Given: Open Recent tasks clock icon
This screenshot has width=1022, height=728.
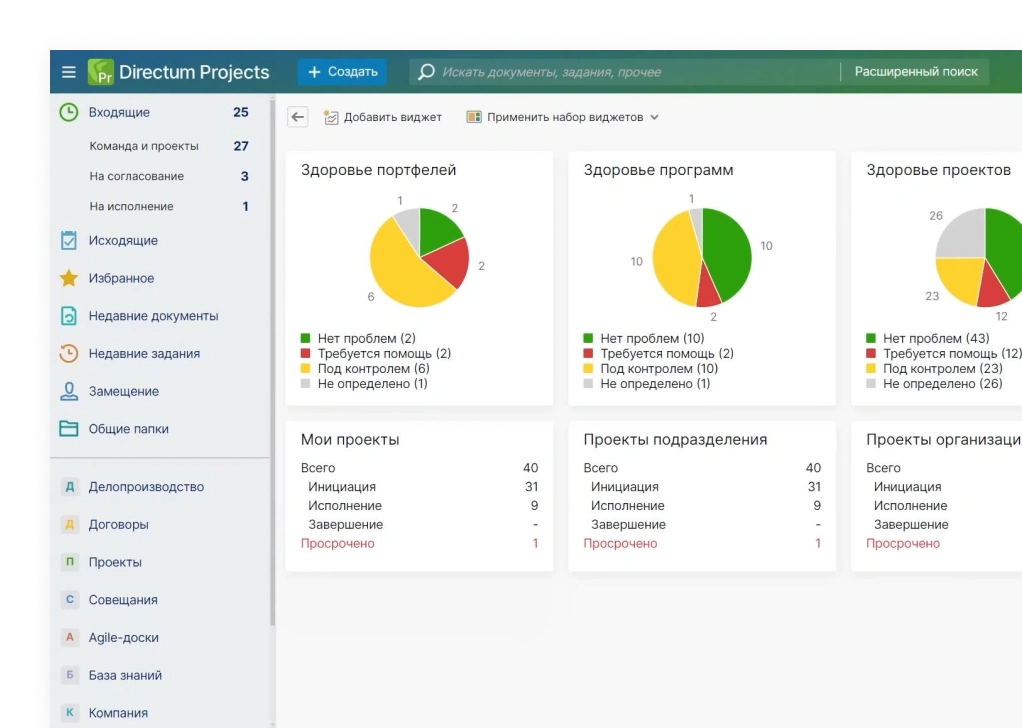Looking at the screenshot, I should (69, 354).
